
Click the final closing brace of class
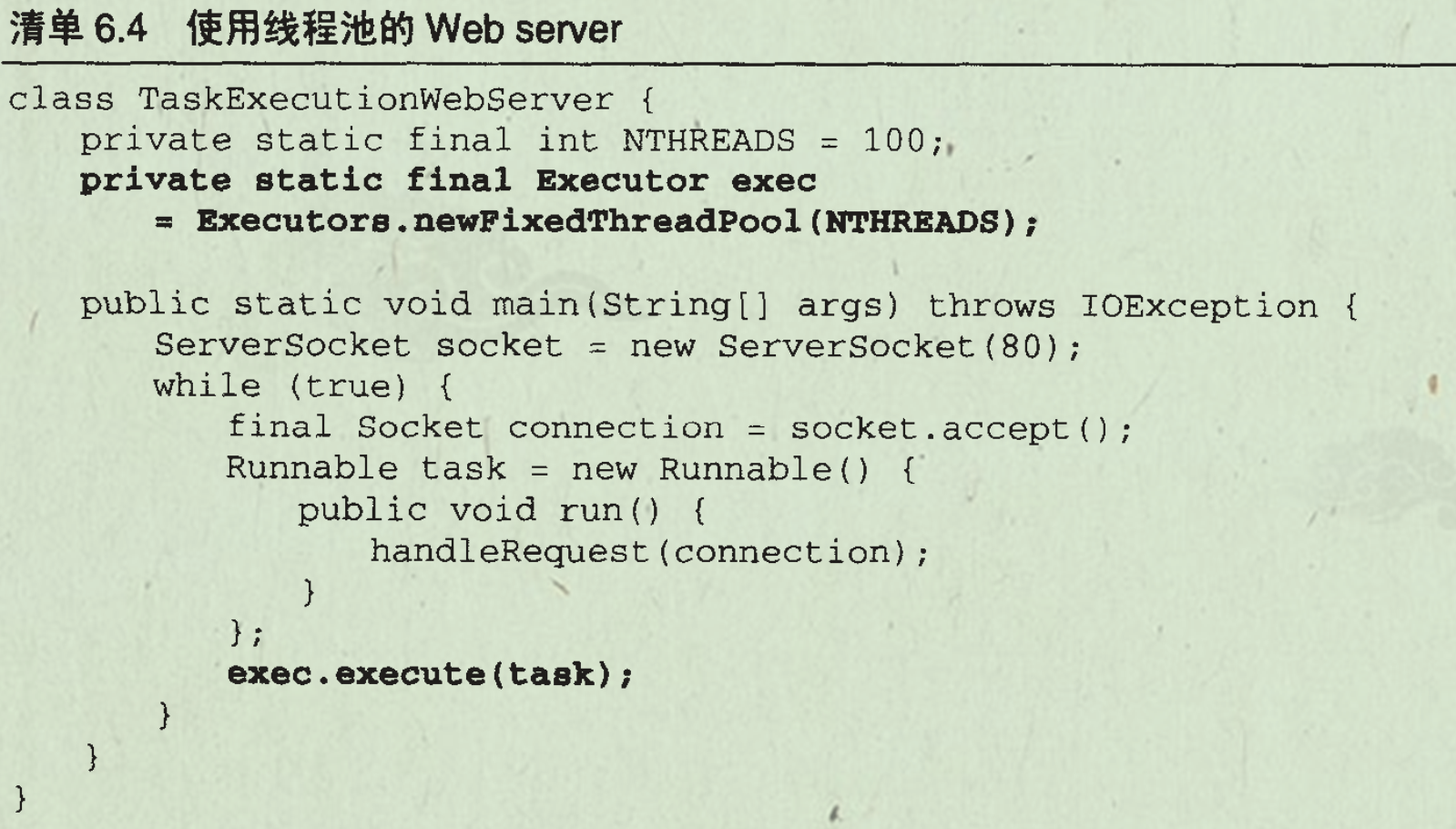point(20,798)
